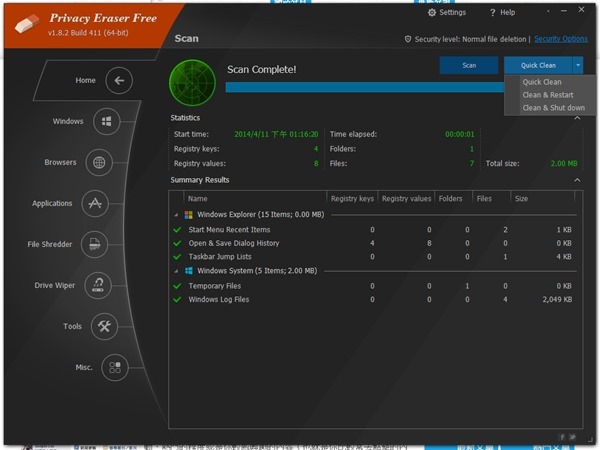This screenshot has height=450, width=600.
Task: Open the Security Options link
Action: coord(561,39)
